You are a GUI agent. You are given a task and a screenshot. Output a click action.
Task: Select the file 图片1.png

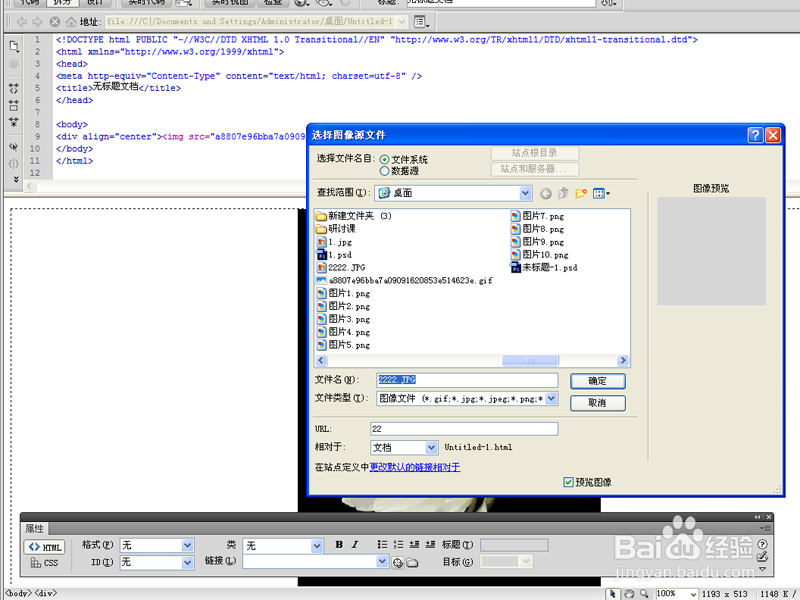pyautogui.click(x=343, y=293)
